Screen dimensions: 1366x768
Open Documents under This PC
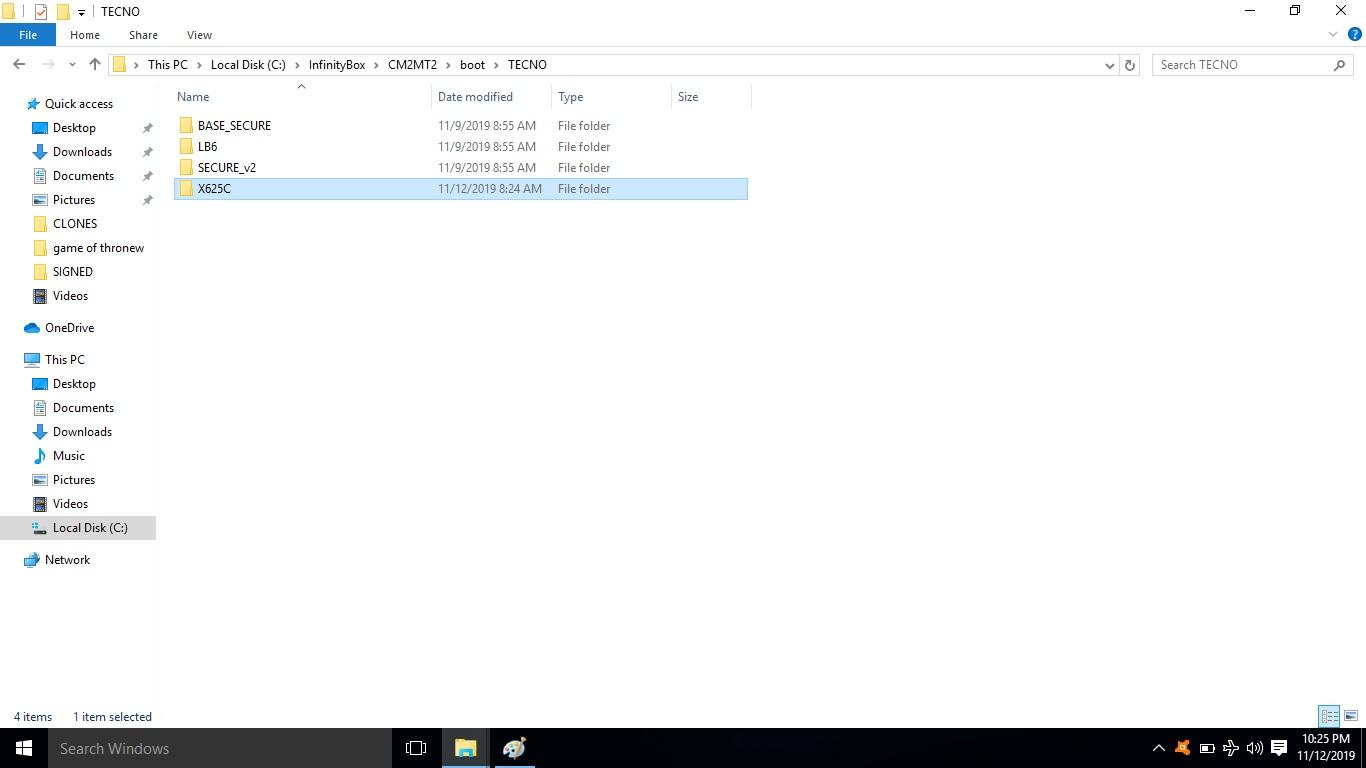click(83, 408)
